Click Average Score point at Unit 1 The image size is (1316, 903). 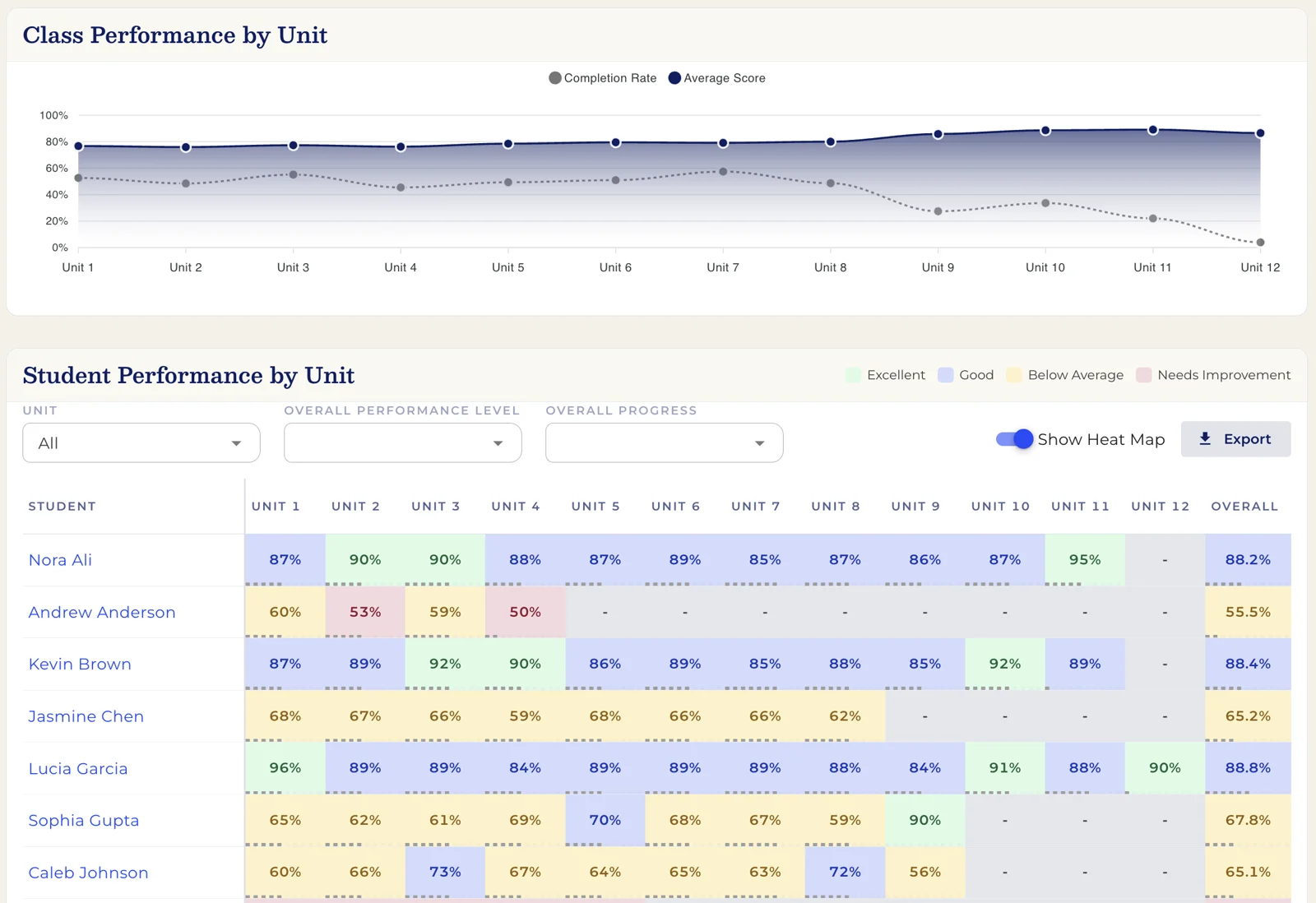click(x=79, y=146)
